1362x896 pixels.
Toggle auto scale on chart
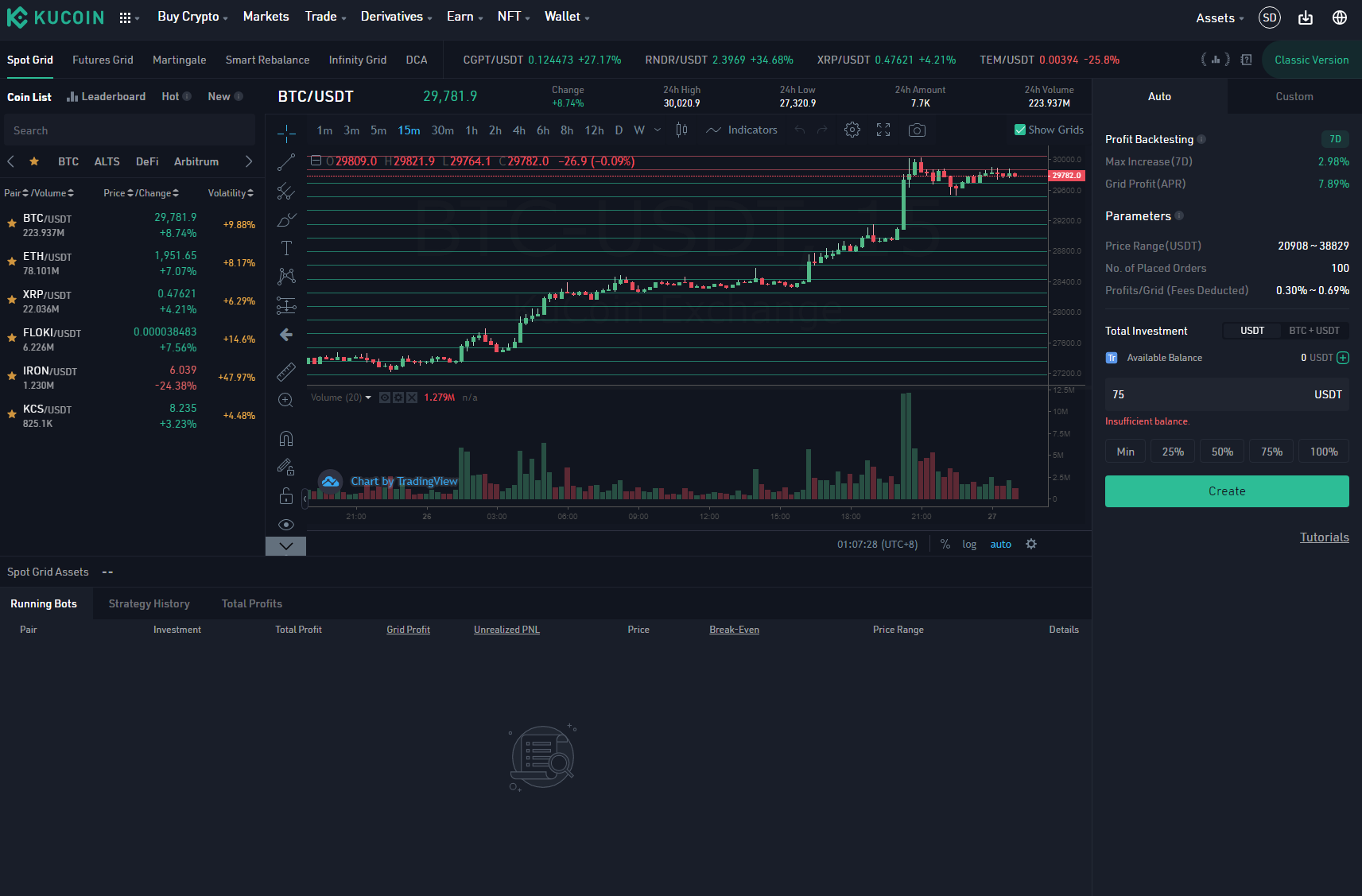coord(1001,544)
